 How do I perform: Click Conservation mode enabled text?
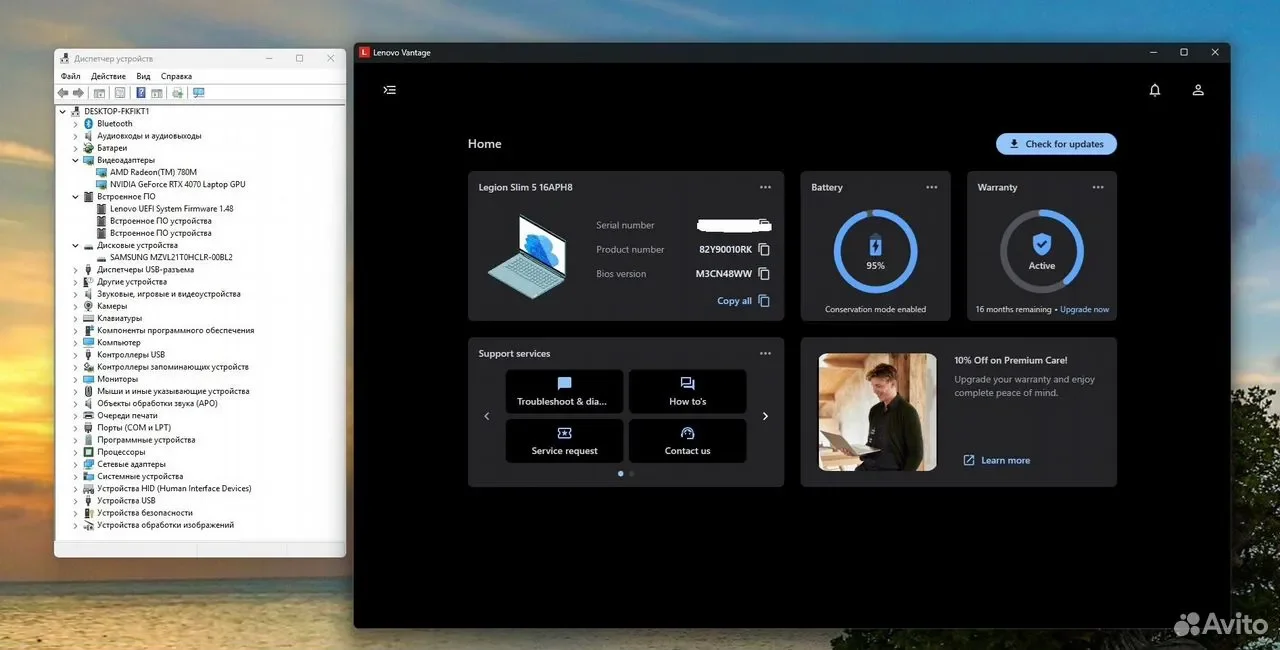coord(875,310)
